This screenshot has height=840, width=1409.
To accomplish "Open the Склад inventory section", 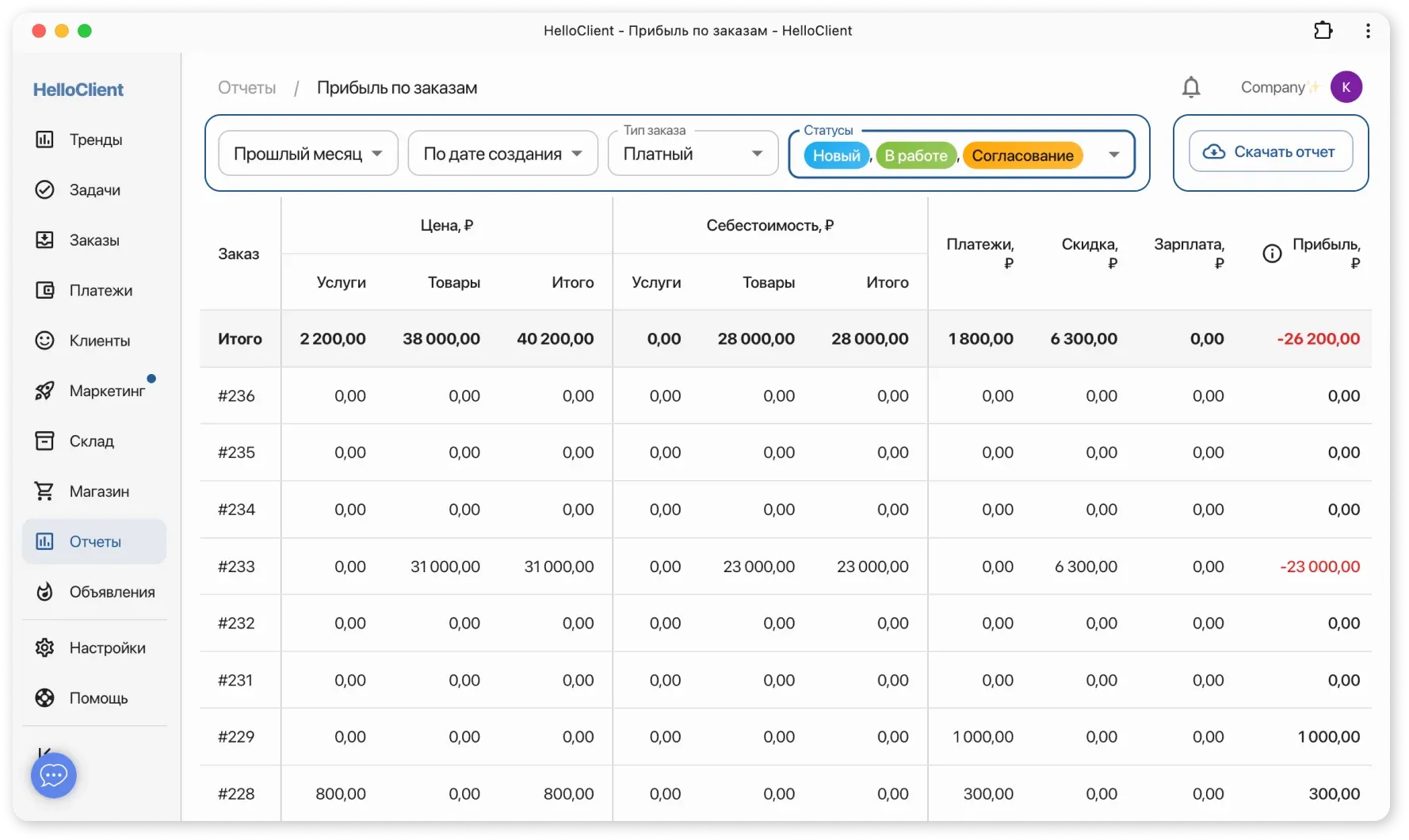I will pos(91,441).
